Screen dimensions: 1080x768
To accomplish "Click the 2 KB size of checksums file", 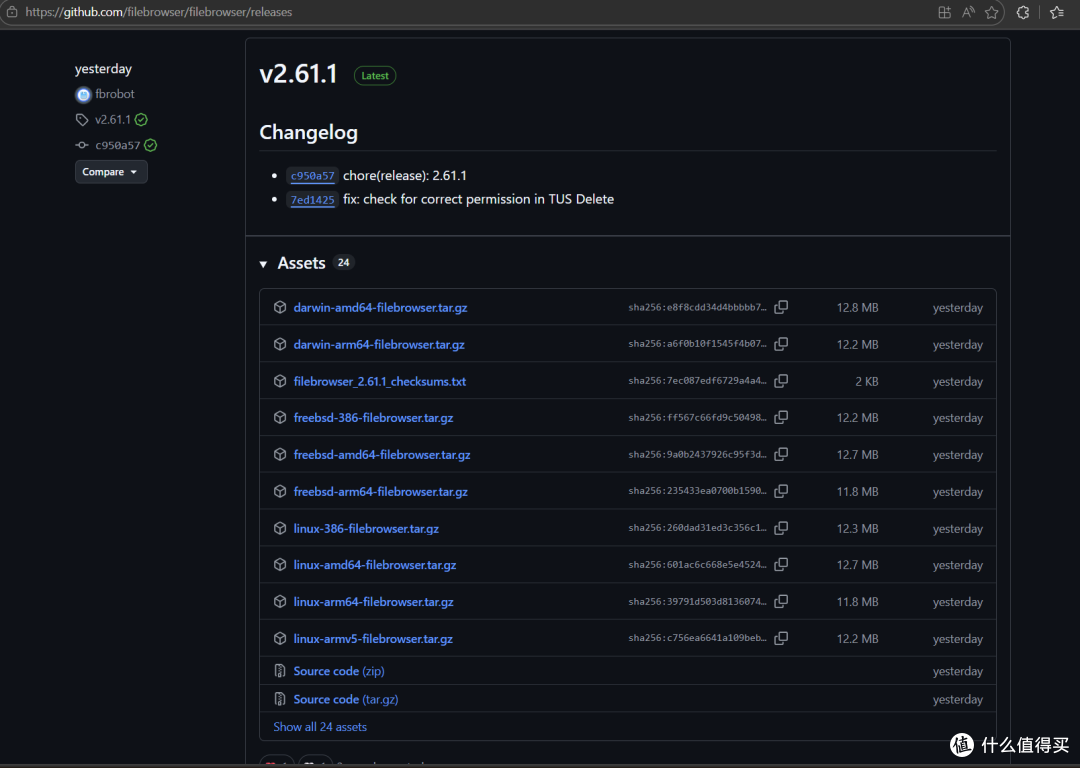I will [x=866, y=381].
